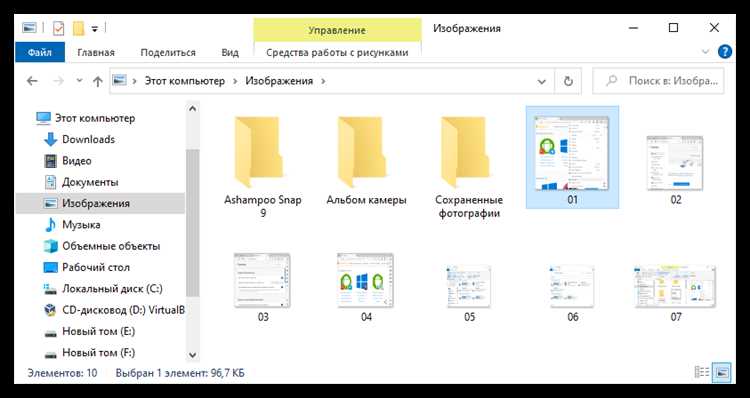This screenshot has height=398, width=750.
Task: Go up one folder level
Action: (98, 81)
